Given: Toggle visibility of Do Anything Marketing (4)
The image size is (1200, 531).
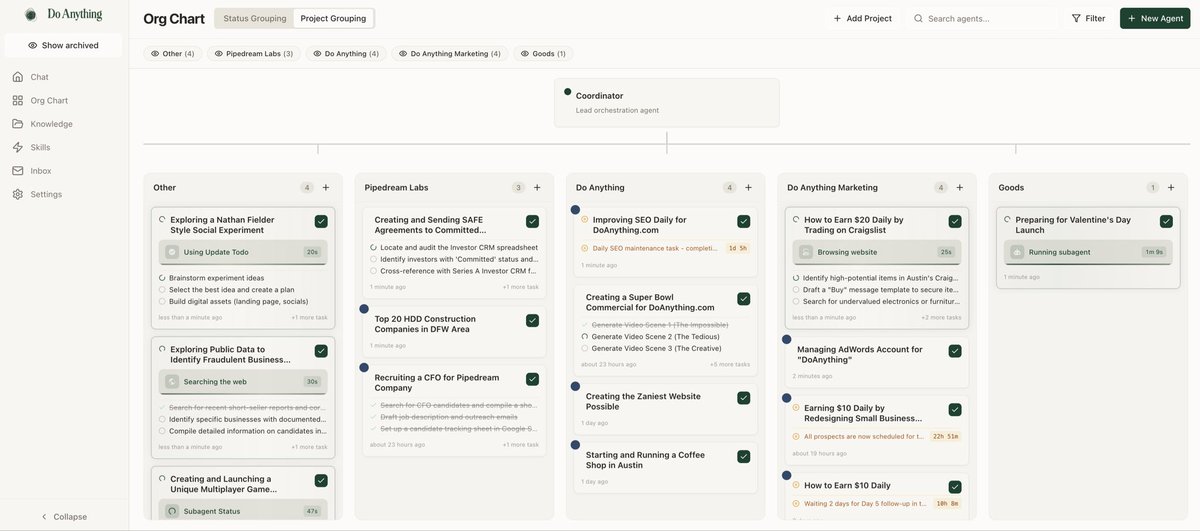Looking at the screenshot, I should click(x=448, y=54).
